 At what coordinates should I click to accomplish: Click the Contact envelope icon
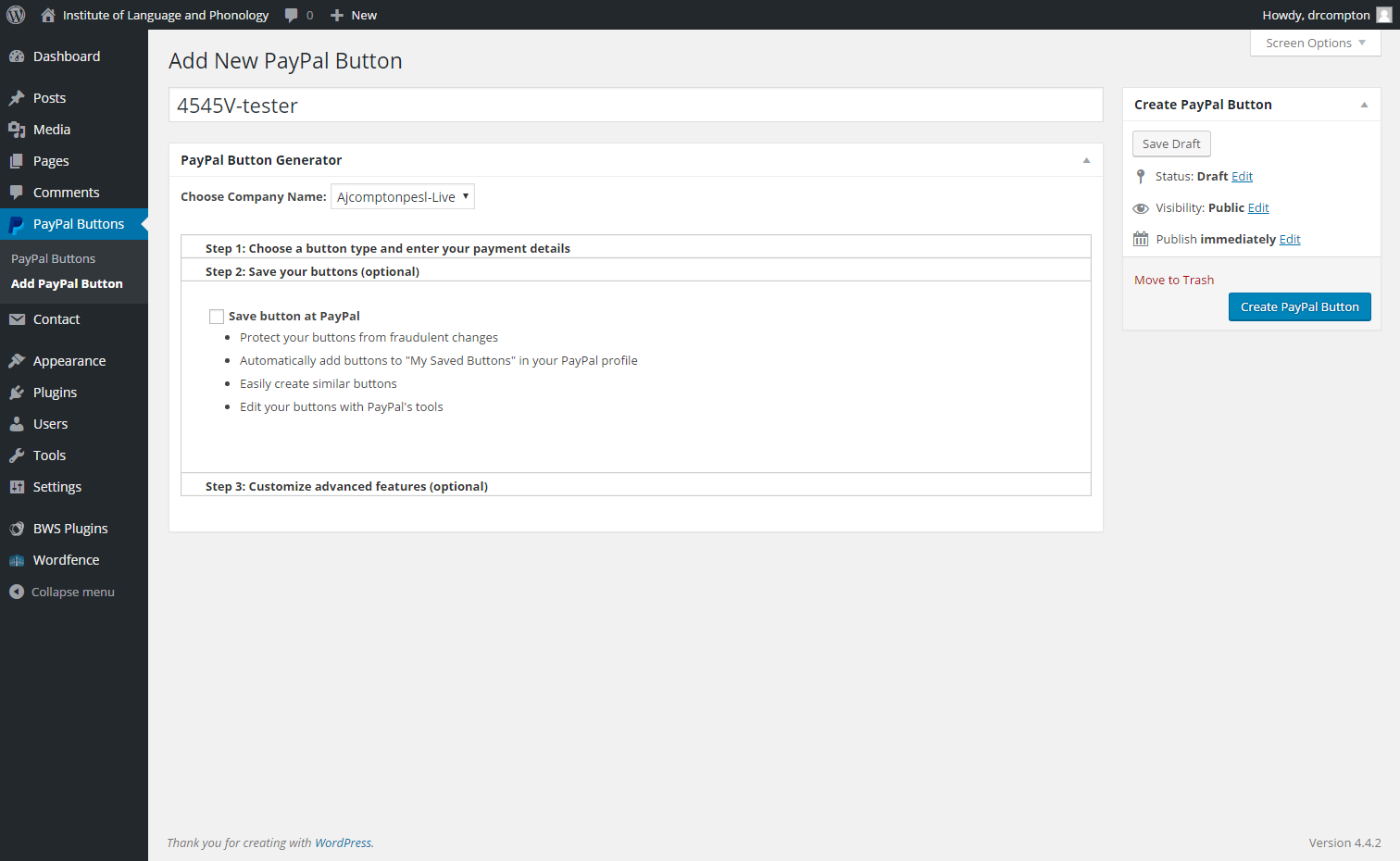(x=17, y=319)
